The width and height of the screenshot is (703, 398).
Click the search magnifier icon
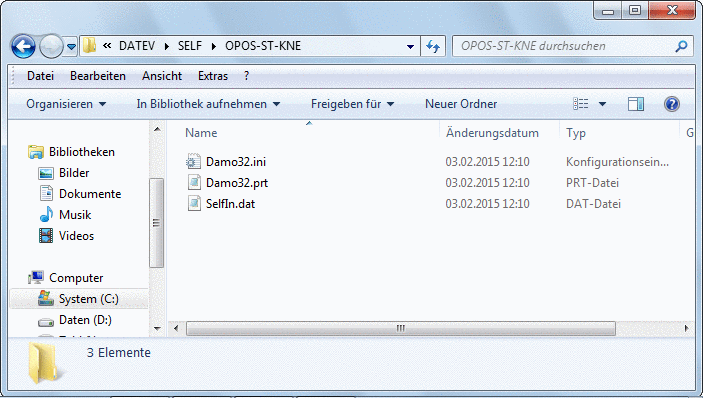[x=681, y=46]
